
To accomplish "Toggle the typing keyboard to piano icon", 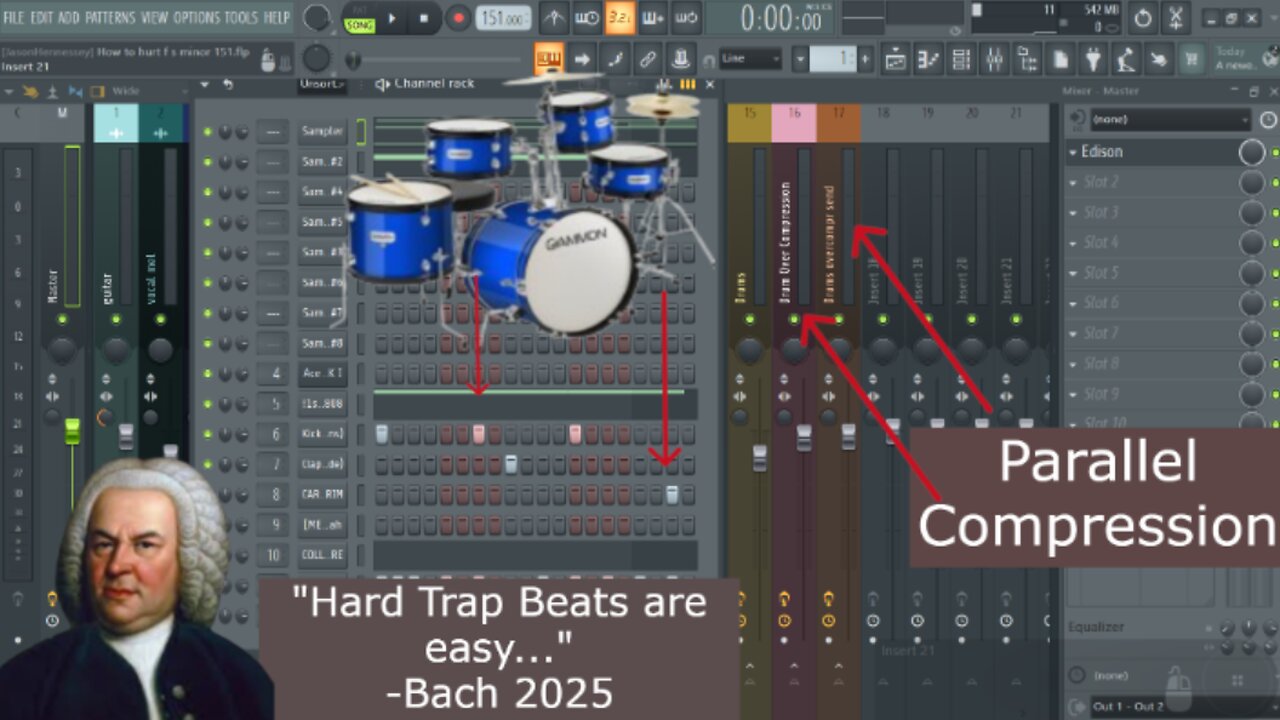I will pyautogui.click(x=548, y=58).
